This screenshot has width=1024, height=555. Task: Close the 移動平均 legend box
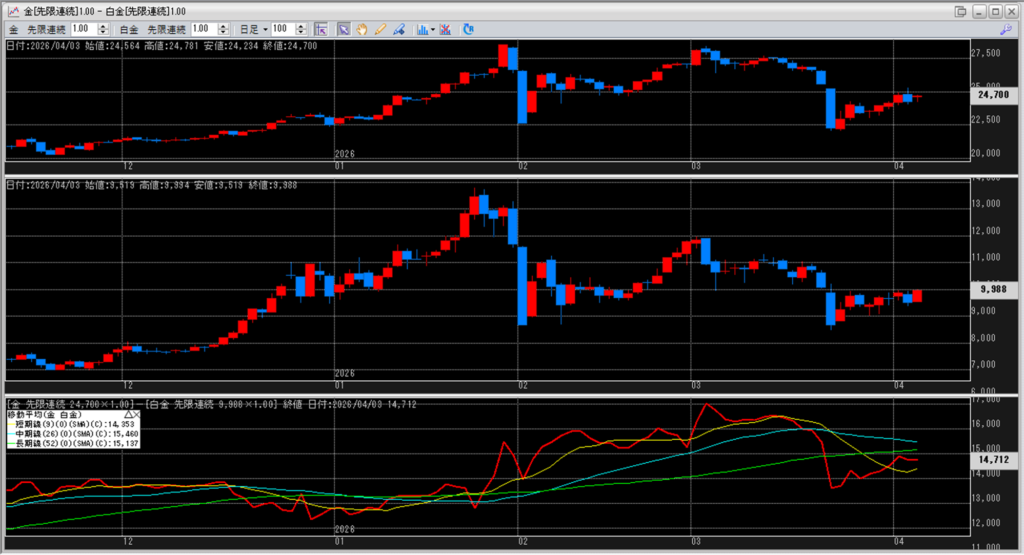[136, 415]
